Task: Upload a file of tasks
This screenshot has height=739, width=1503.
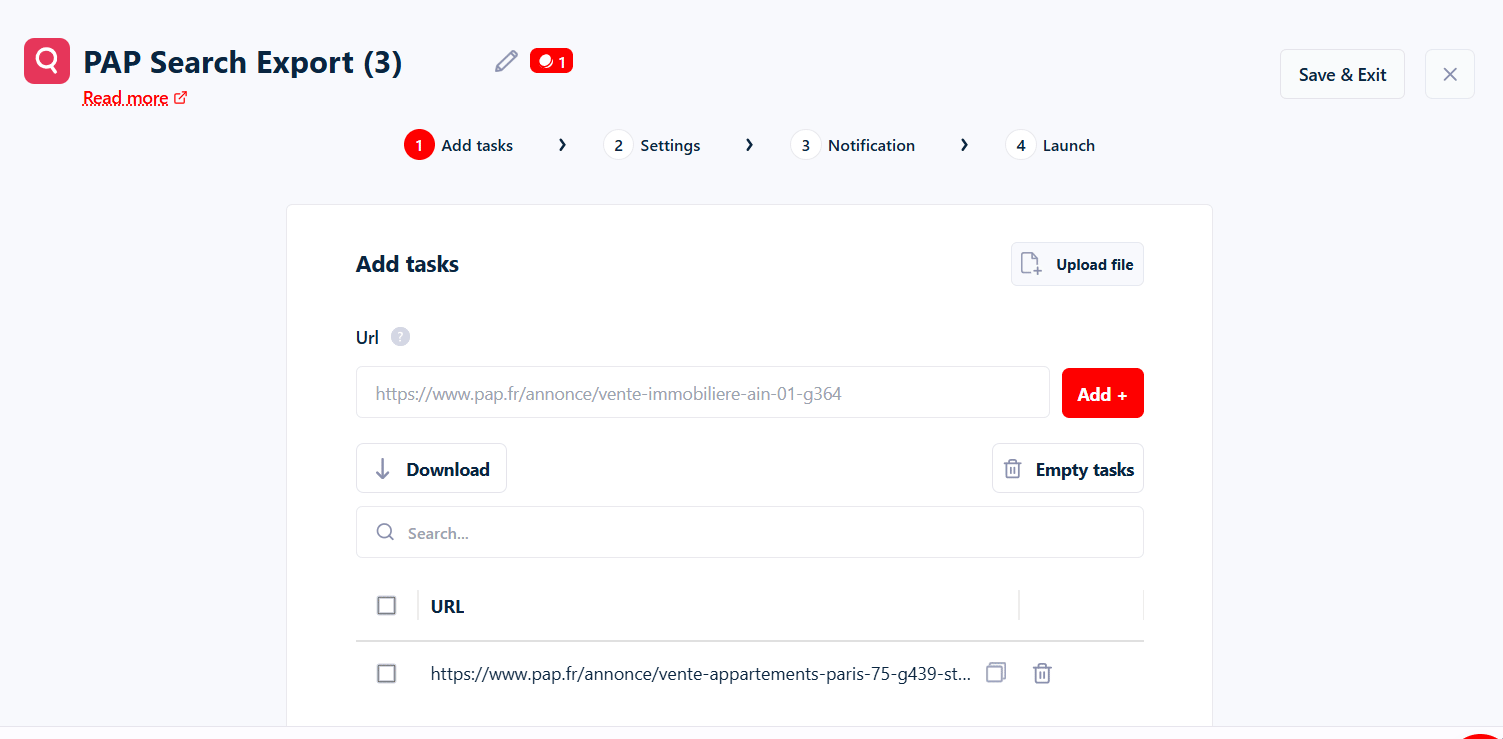Action: [x=1077, y=264]
